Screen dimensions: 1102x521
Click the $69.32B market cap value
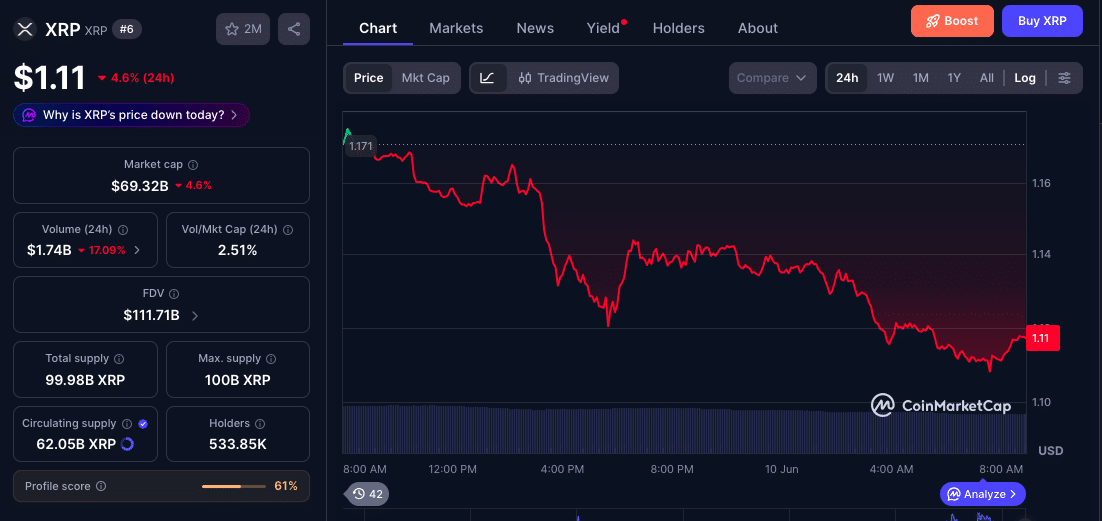pos(139,186)
